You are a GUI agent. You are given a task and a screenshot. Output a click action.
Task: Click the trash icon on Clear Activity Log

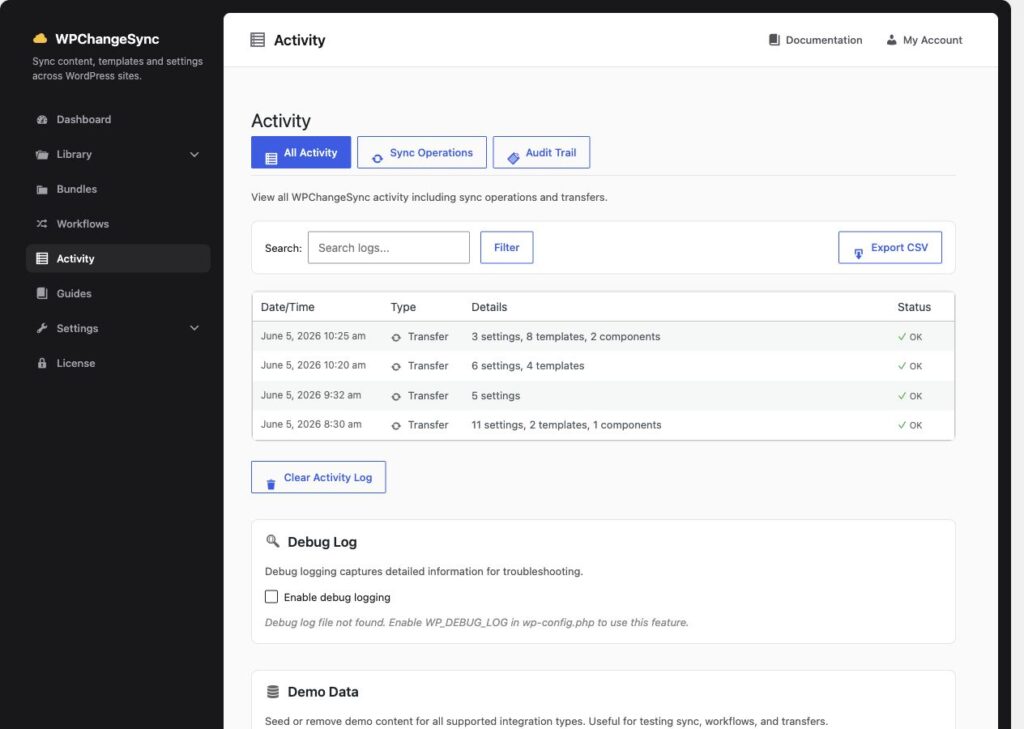tap(271, 484)
